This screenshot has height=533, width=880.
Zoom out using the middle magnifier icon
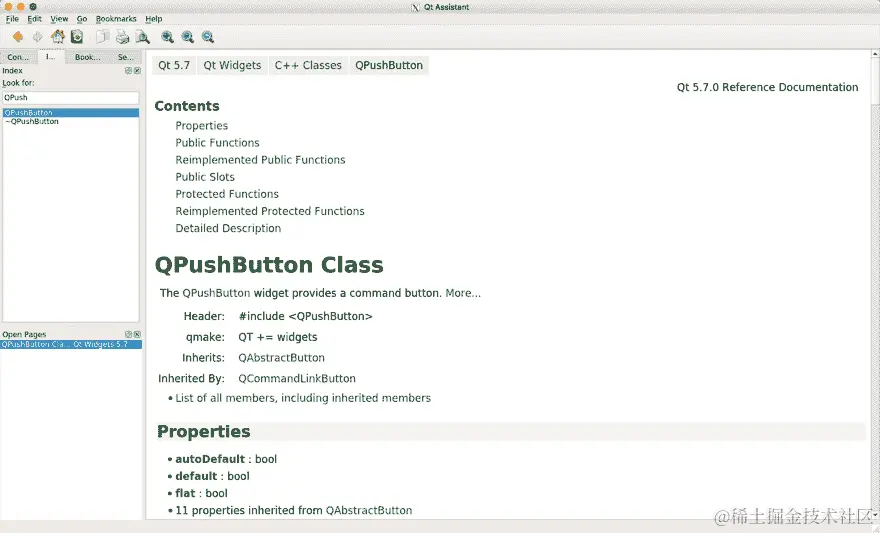187,37
